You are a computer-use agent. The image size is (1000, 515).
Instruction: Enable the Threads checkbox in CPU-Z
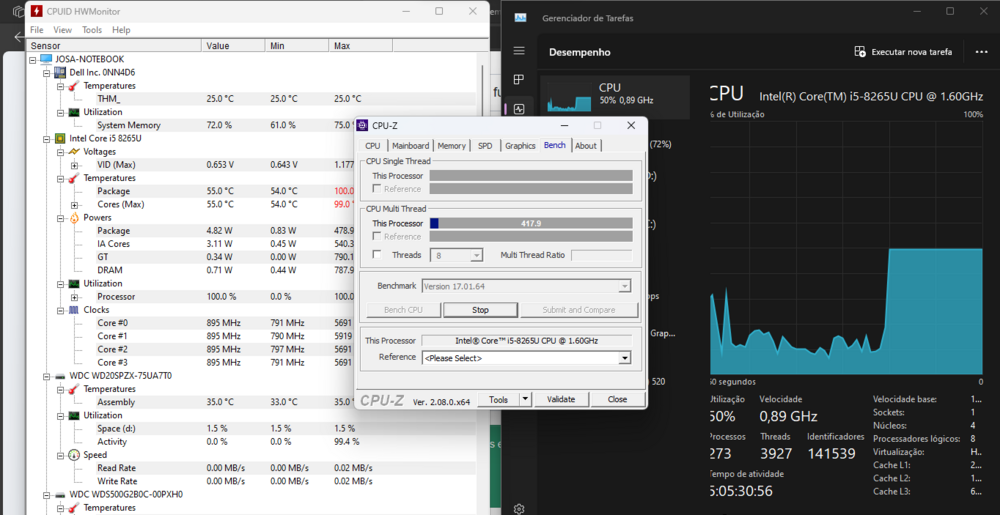pos(377,255)
